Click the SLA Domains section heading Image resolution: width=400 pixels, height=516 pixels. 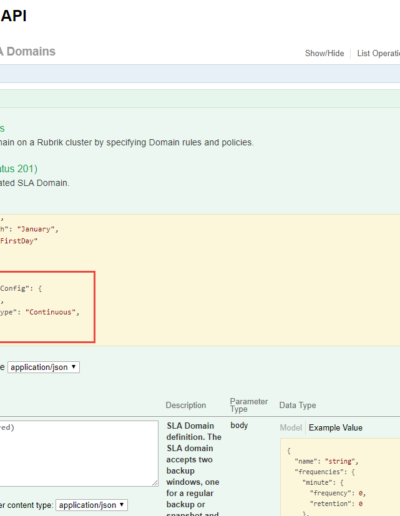coord(28,52)
